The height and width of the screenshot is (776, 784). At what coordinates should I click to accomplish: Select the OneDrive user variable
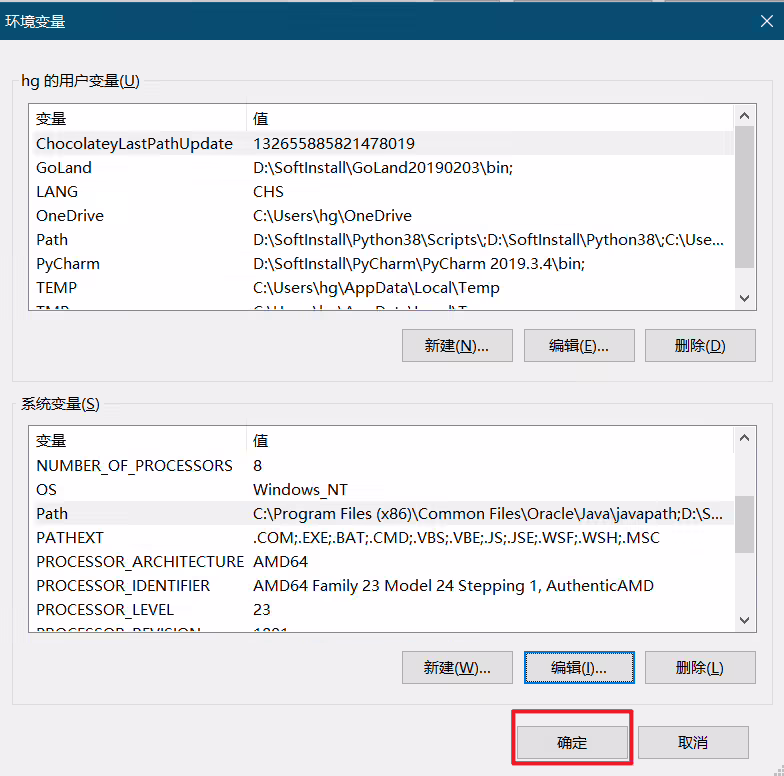382,216
